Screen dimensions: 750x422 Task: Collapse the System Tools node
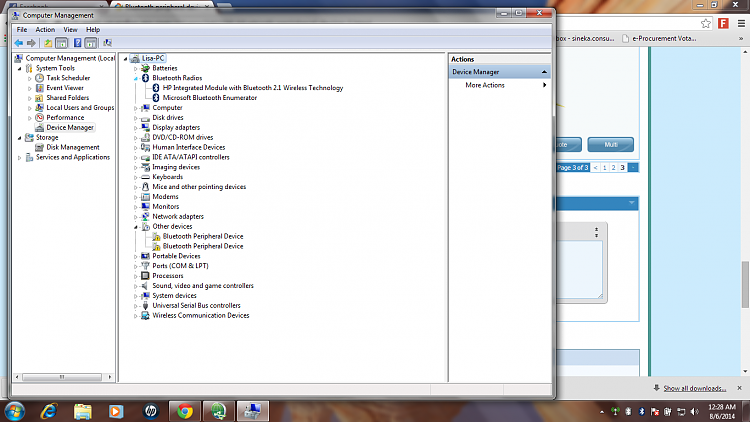(x=20, y=69)
